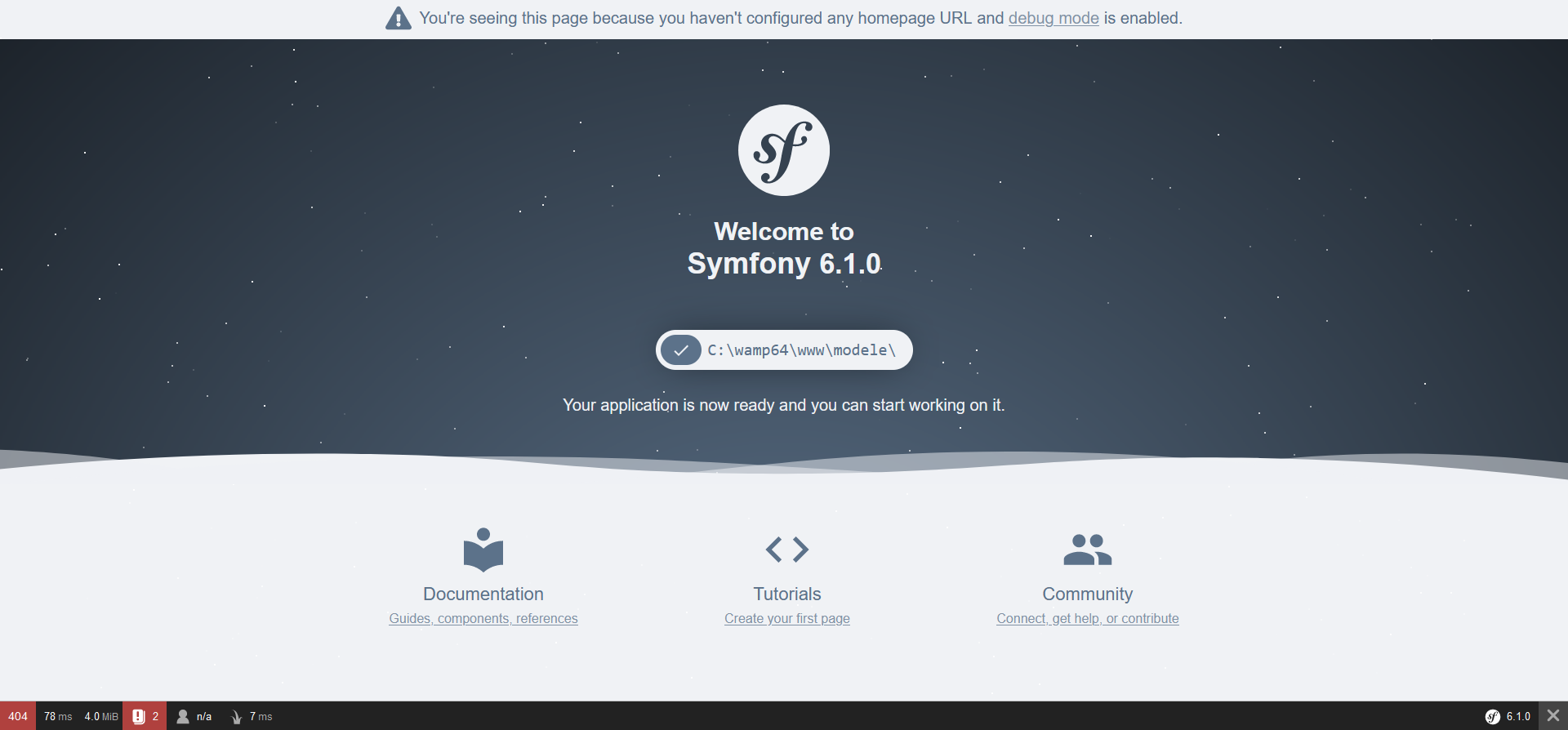Open Create your first page link
1568x730 pixels.
point(787,618)
